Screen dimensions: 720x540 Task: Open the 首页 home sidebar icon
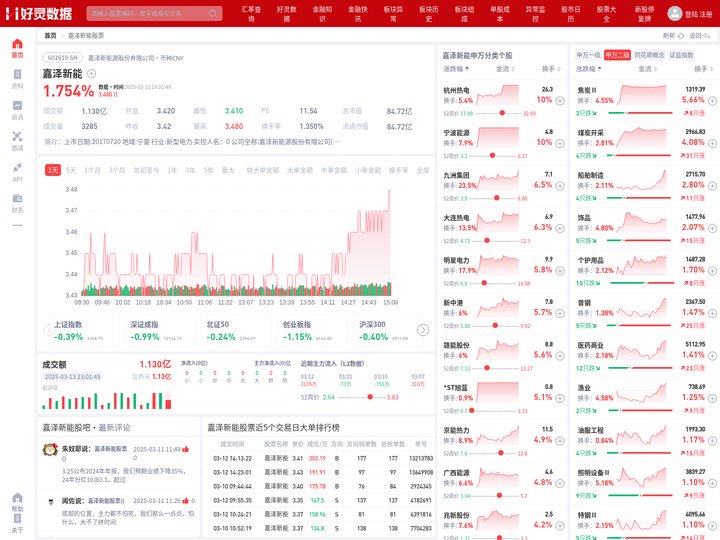tap(17, 48)
